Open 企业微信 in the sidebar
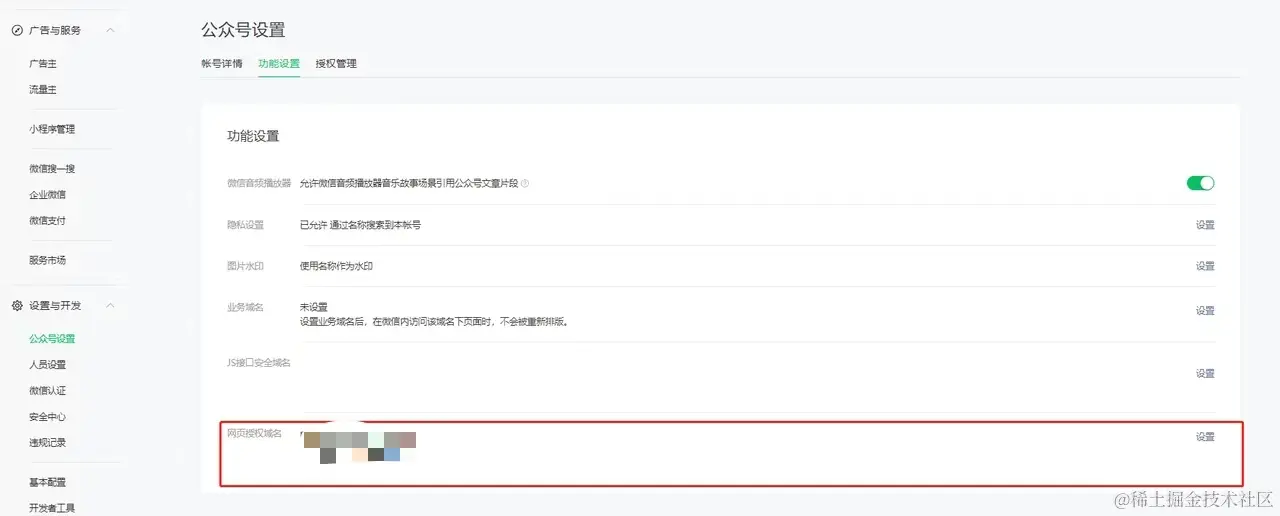1280x516 pixels. tap(47, 195)
